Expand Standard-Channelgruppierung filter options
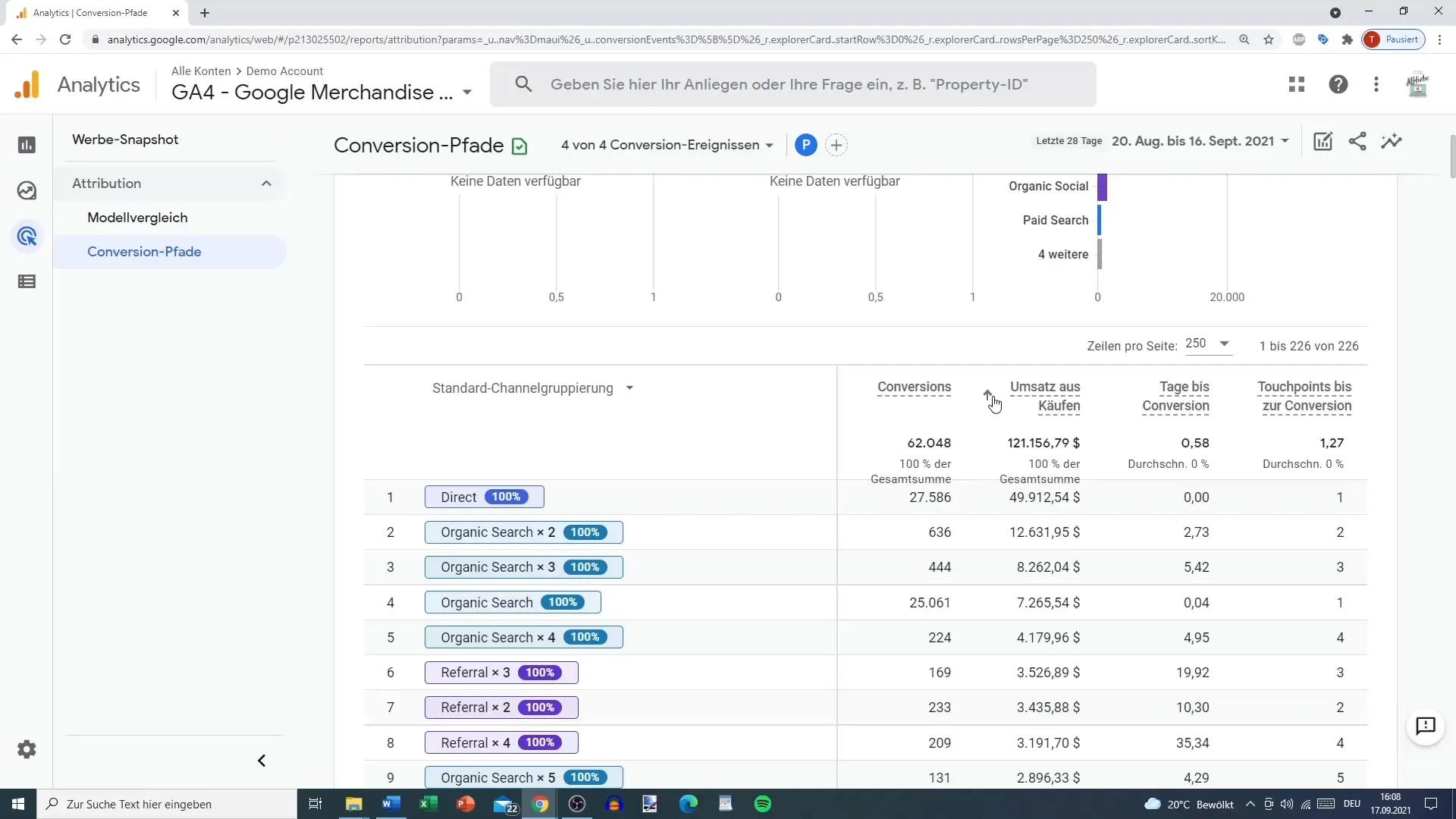This screenshot has height=819, width=1456. click(x=630, y=388)
